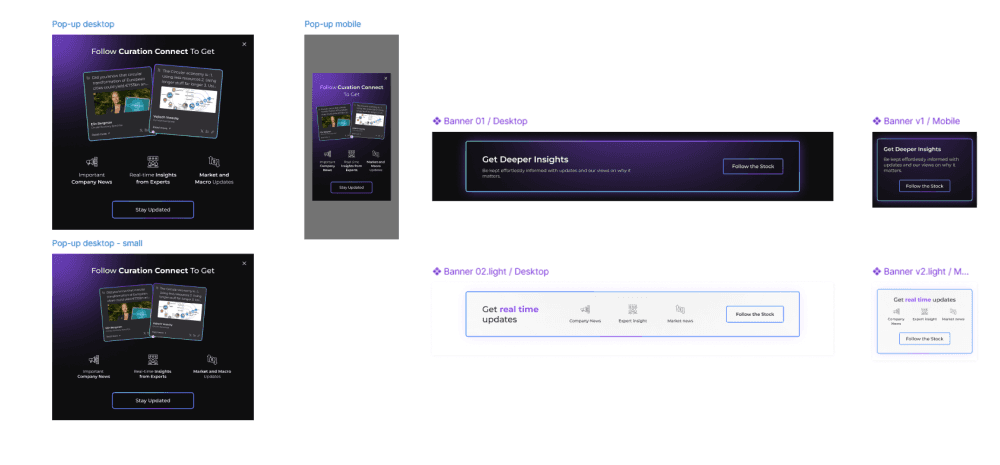Image resolution: width=1000 pixels, height=465 pixels.
Task: Select the left card in Pop-up mobile
Action: [334, 121]
